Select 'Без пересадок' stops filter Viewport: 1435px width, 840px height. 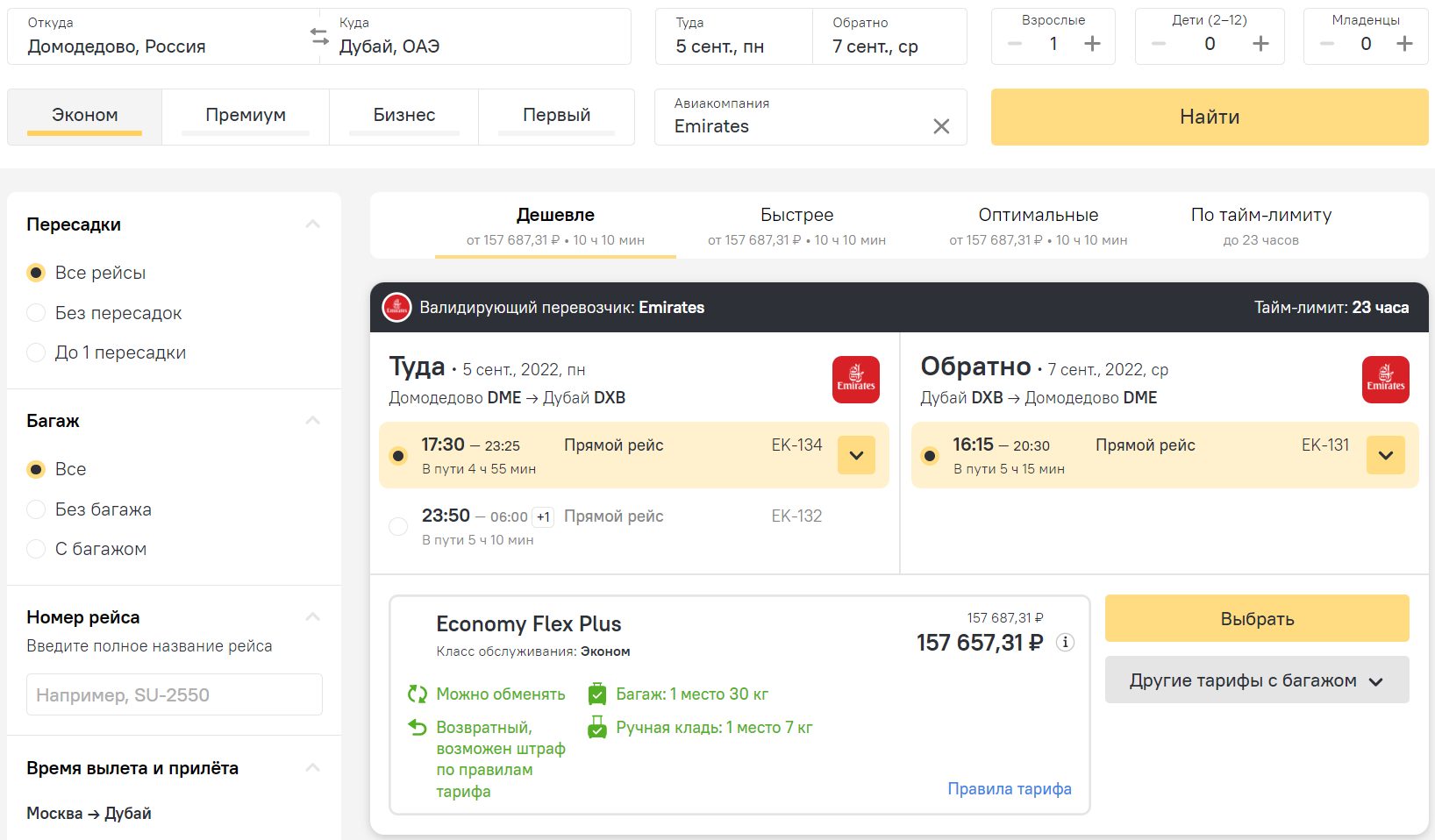click(36, 313)
